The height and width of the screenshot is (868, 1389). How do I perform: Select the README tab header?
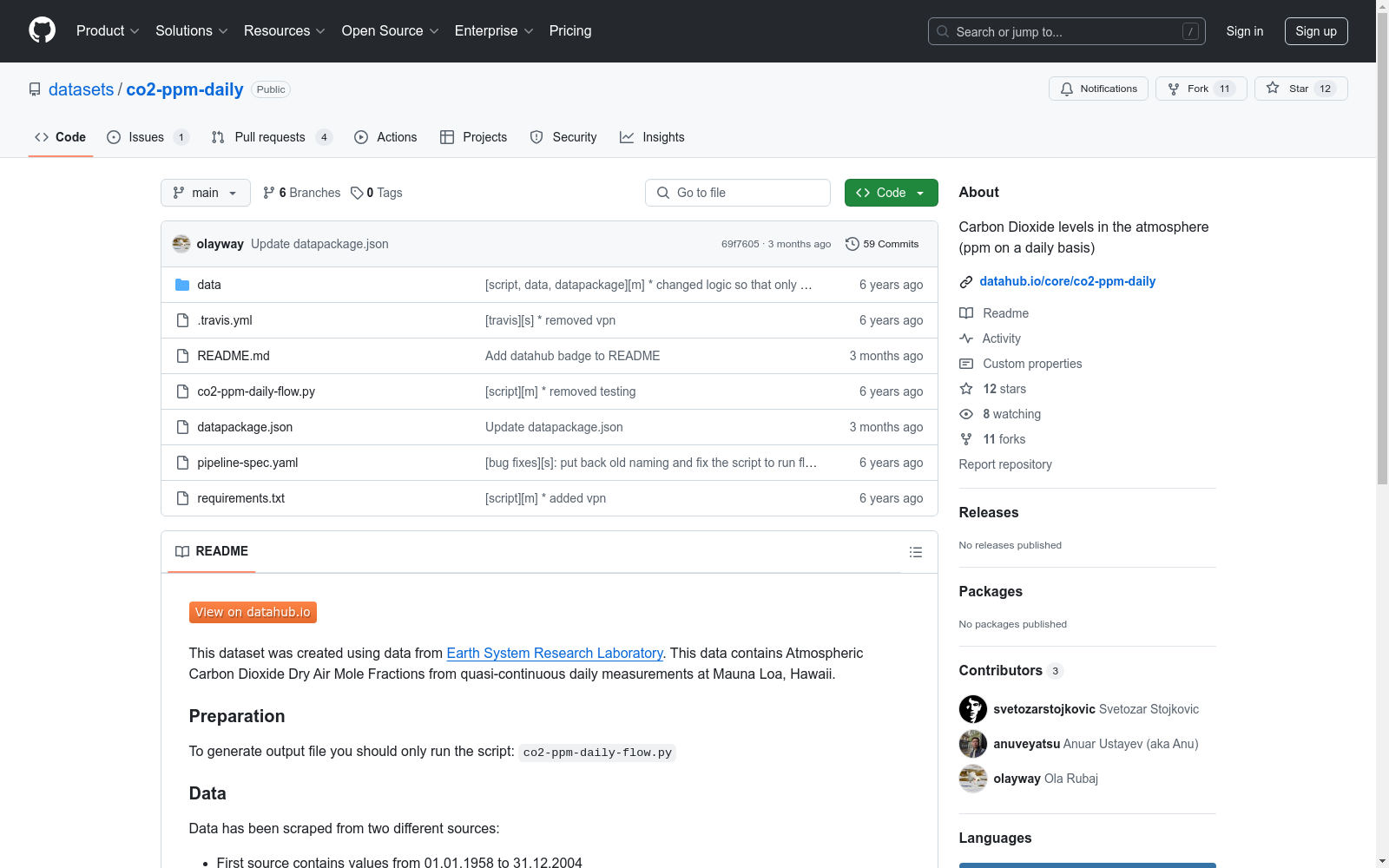pyautogui.click(x=212, y=551)
